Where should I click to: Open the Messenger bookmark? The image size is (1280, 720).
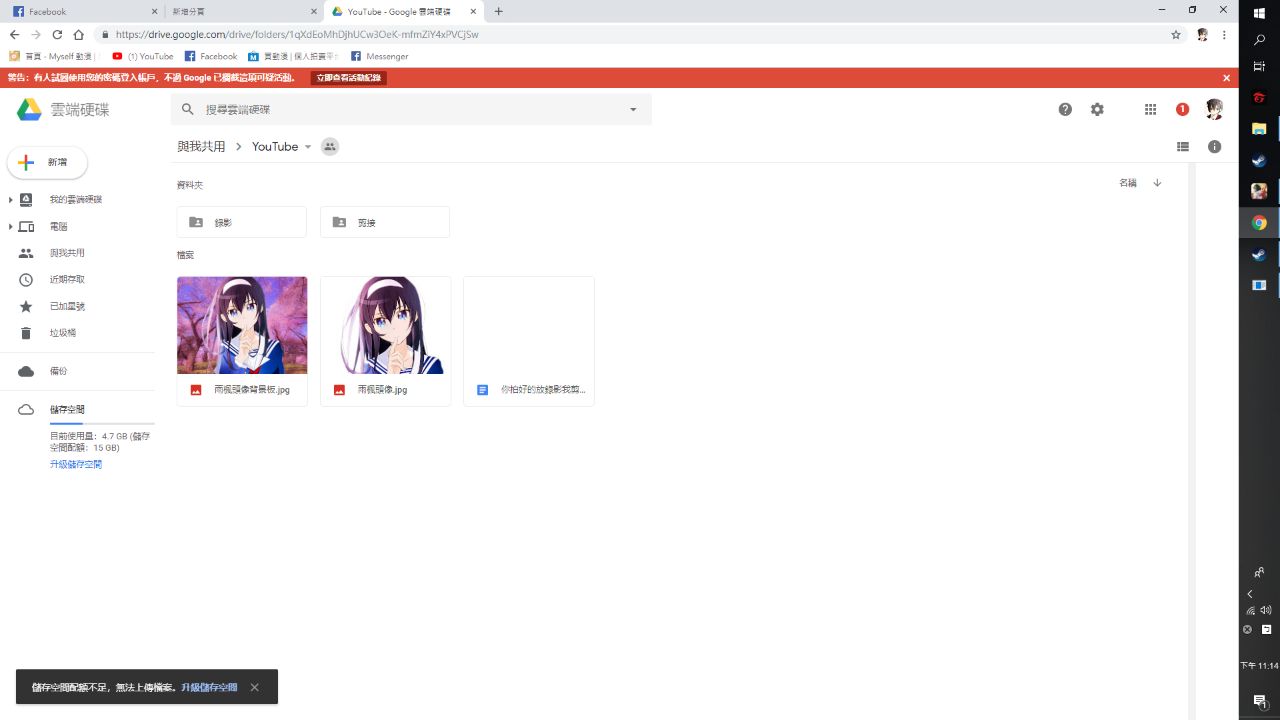(379, 56)
